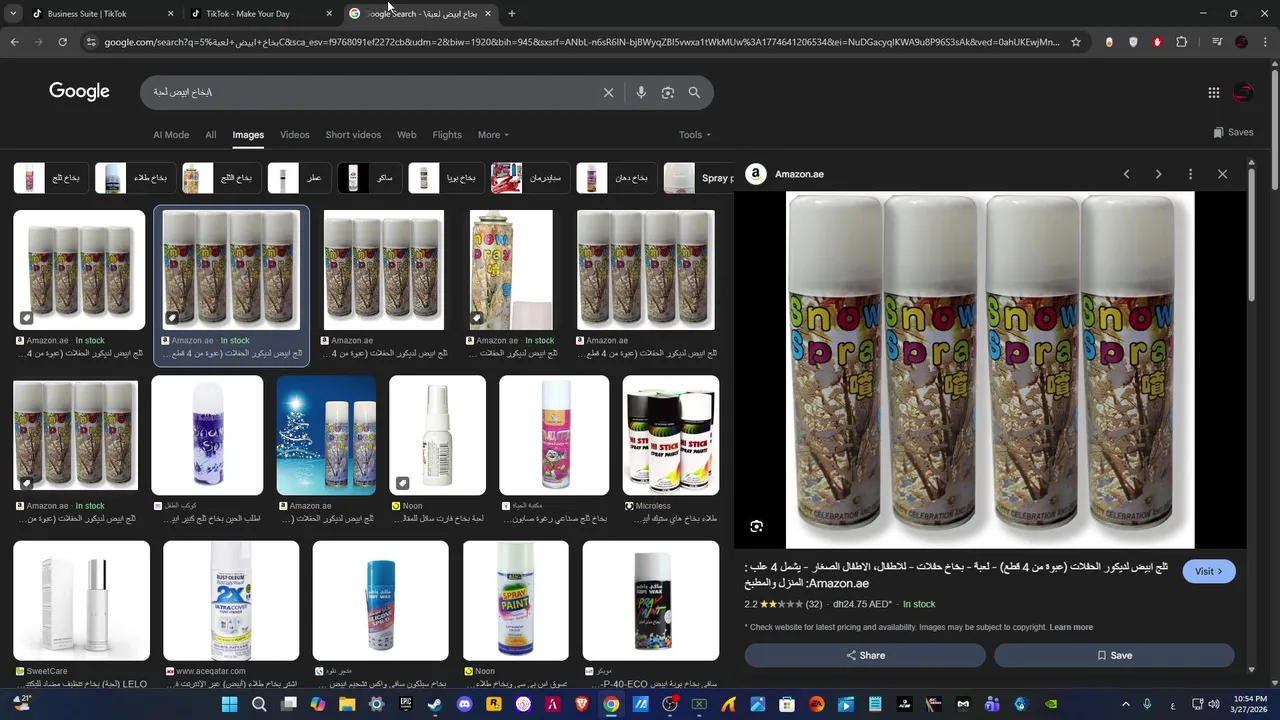Open the new tab plus button

tap(511, 14)
